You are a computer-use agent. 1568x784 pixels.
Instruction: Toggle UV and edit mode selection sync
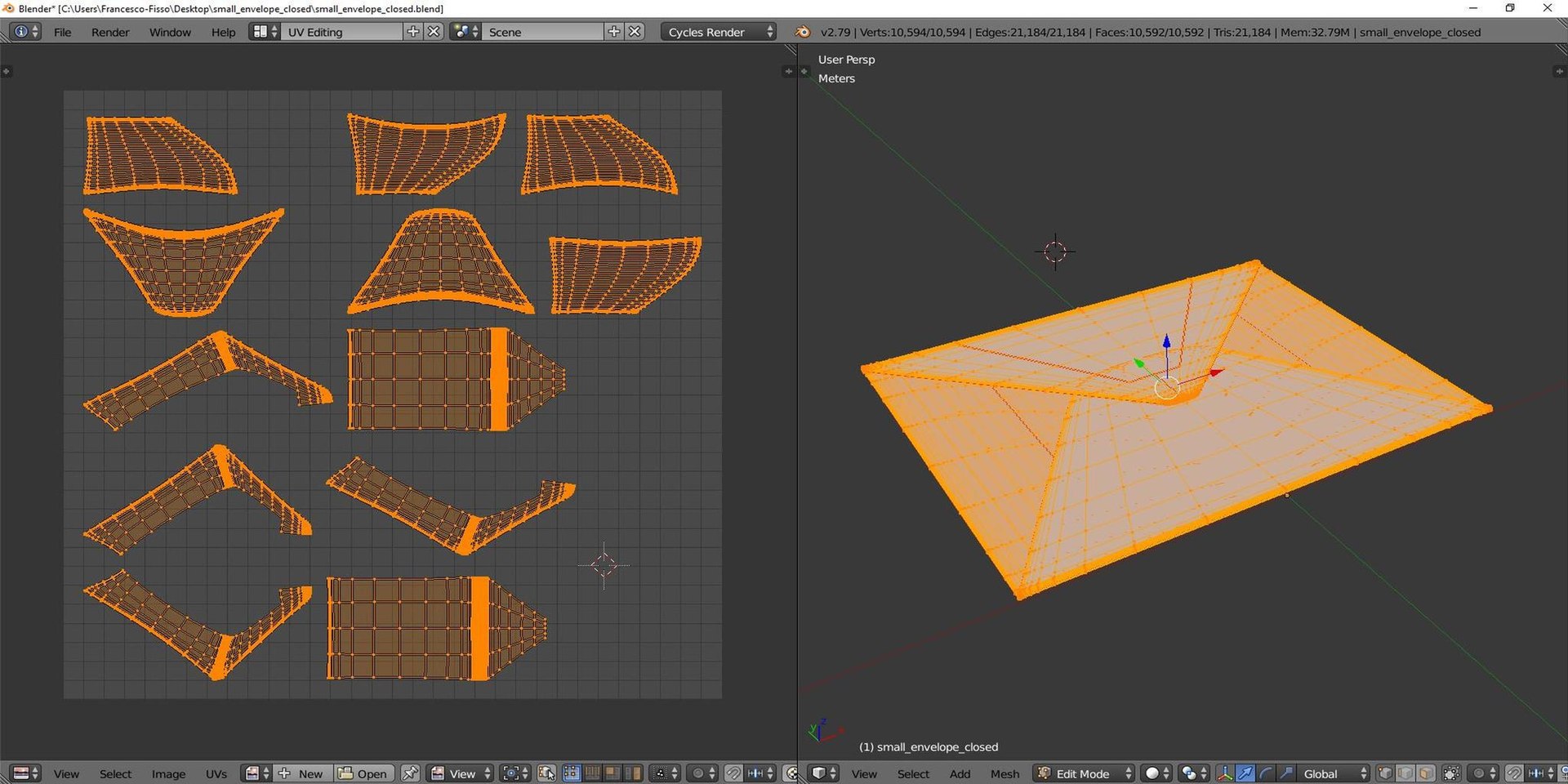(x=546, y=773)
